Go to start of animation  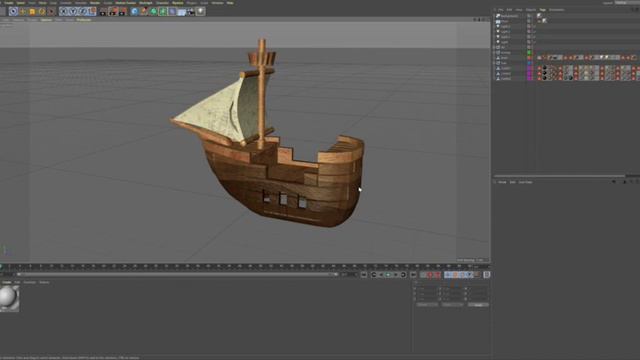click(x=364, y=275)
